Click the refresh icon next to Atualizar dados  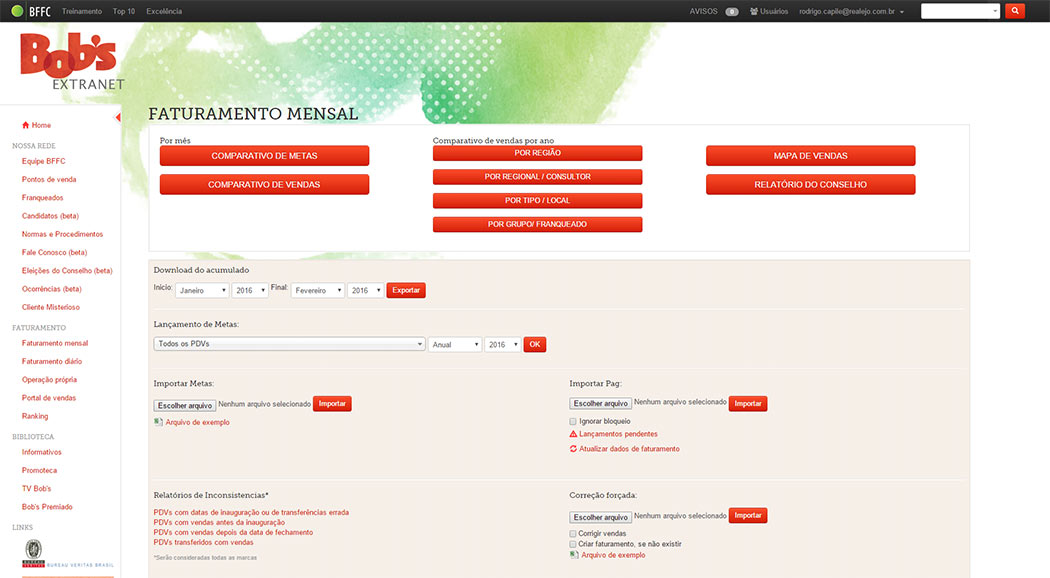coord(573,449)
